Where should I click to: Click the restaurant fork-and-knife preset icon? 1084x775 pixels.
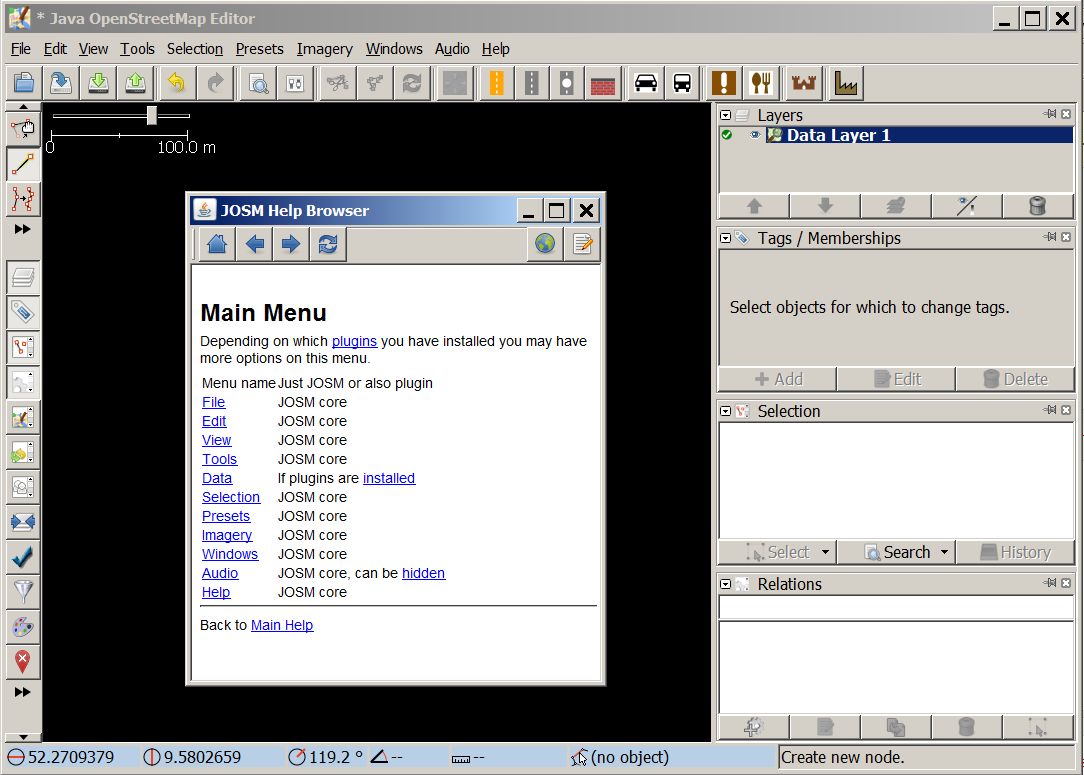(762, 84)
